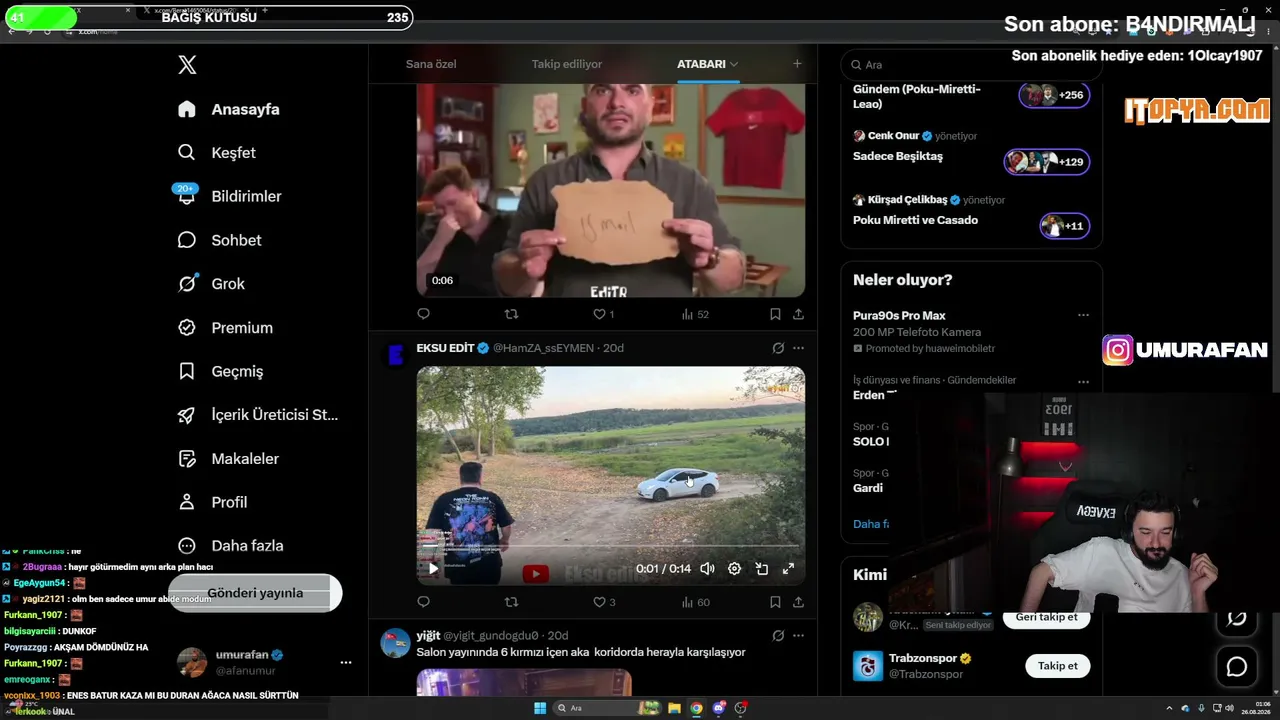Image resolution: width=1280 pixels, height=720 pixels.
Task: View analytics showing 52 views
Action: [x=695, y=314]
